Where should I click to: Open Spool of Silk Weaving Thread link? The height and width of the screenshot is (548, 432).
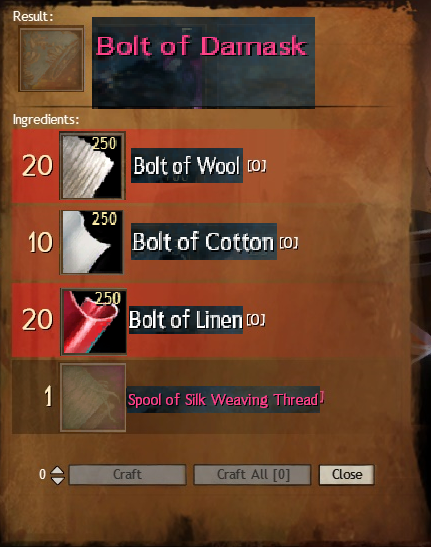point(223,399)
